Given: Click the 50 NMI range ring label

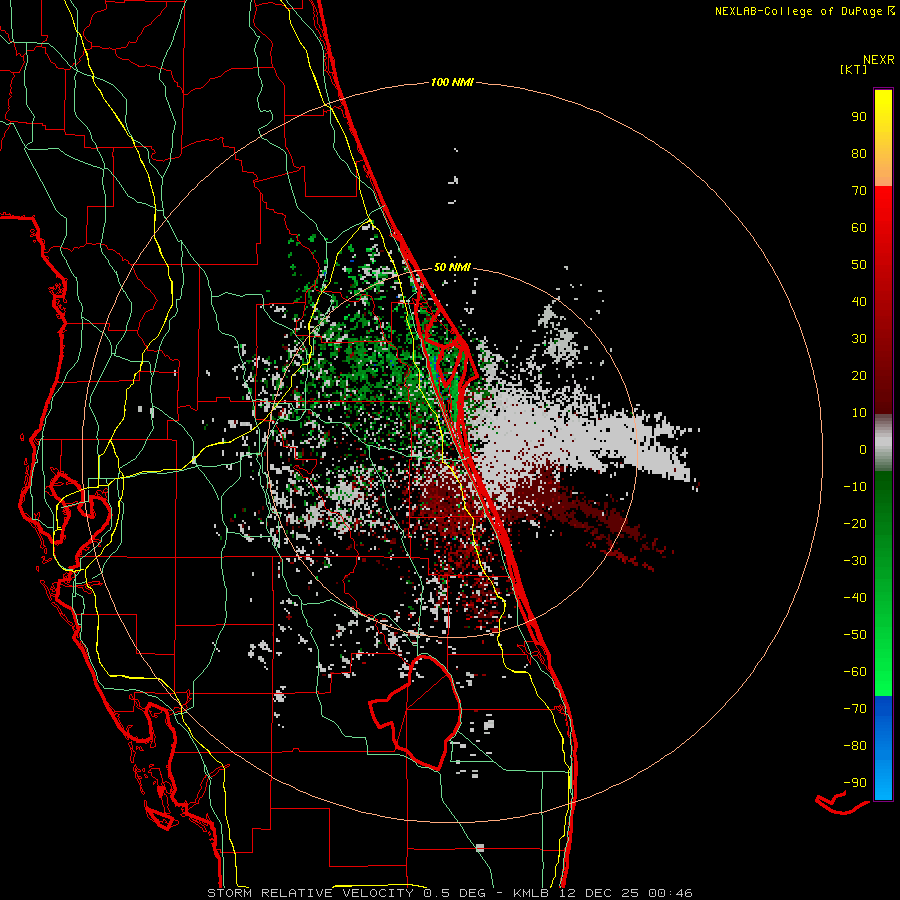Looking at the screenshot, I should tap(452, 267).
